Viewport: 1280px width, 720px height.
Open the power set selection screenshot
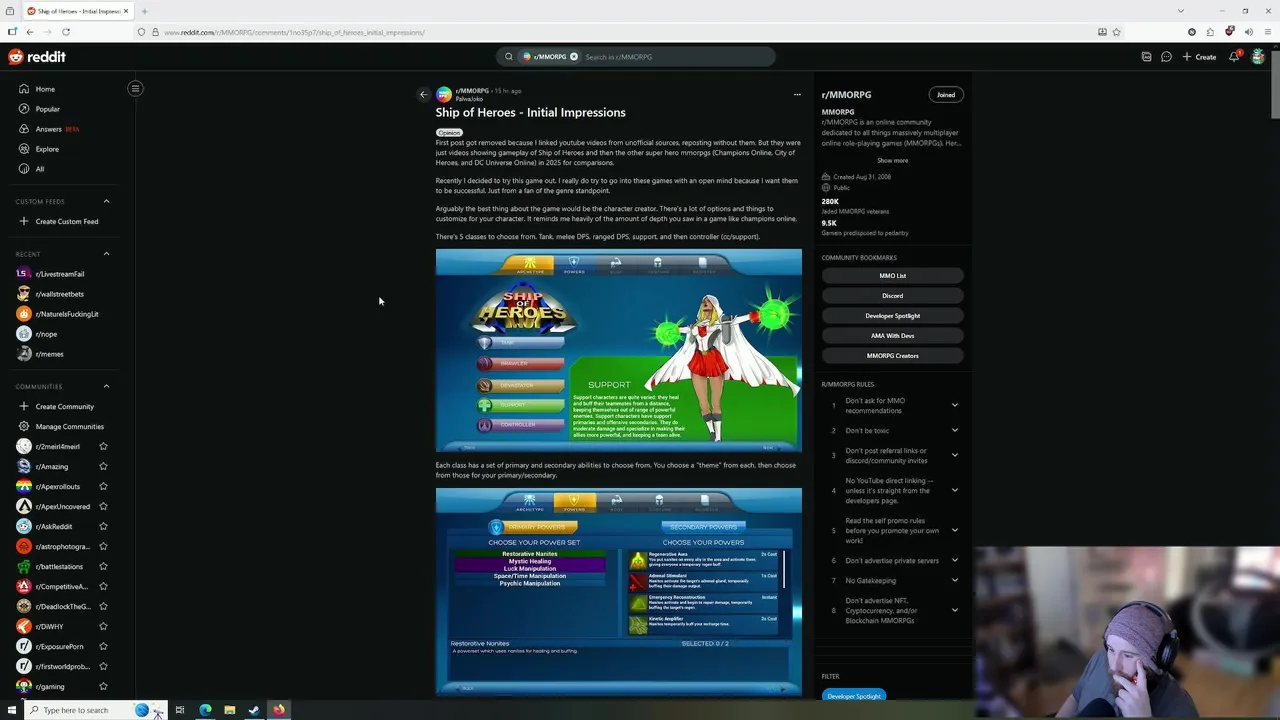pos(618,591)
